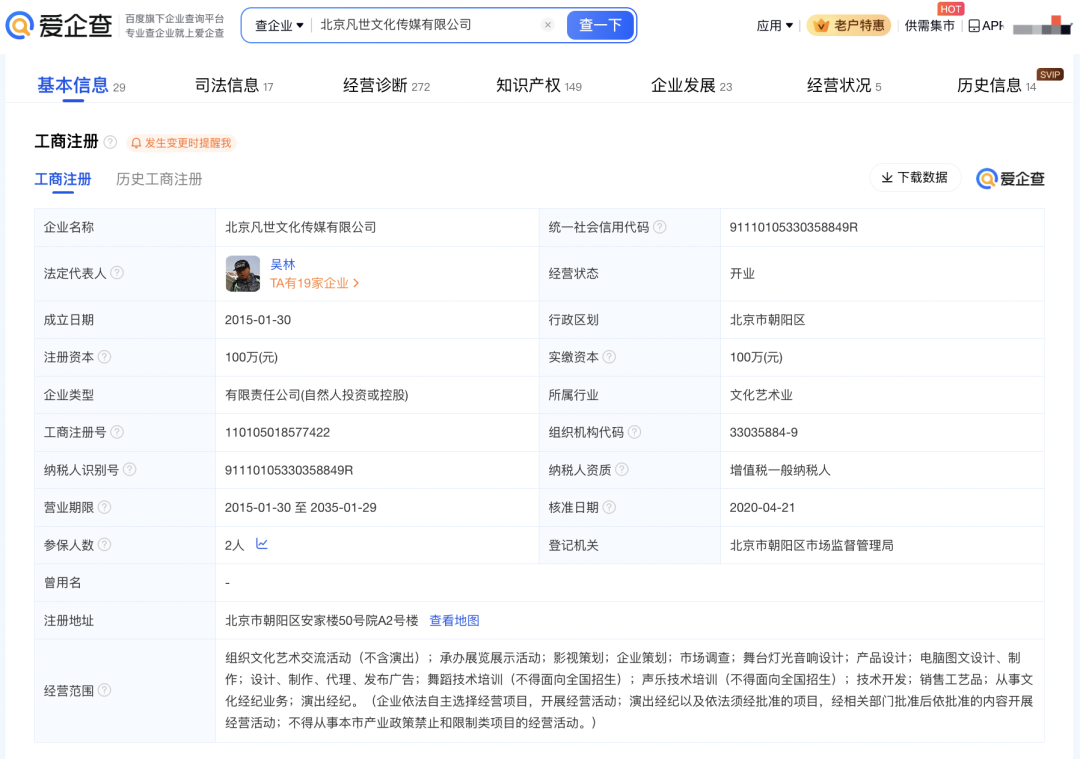The width and height of the screenshot is (1080, 759).
Task: Clear the search box with the X icon
Action: tap(547, 25)
